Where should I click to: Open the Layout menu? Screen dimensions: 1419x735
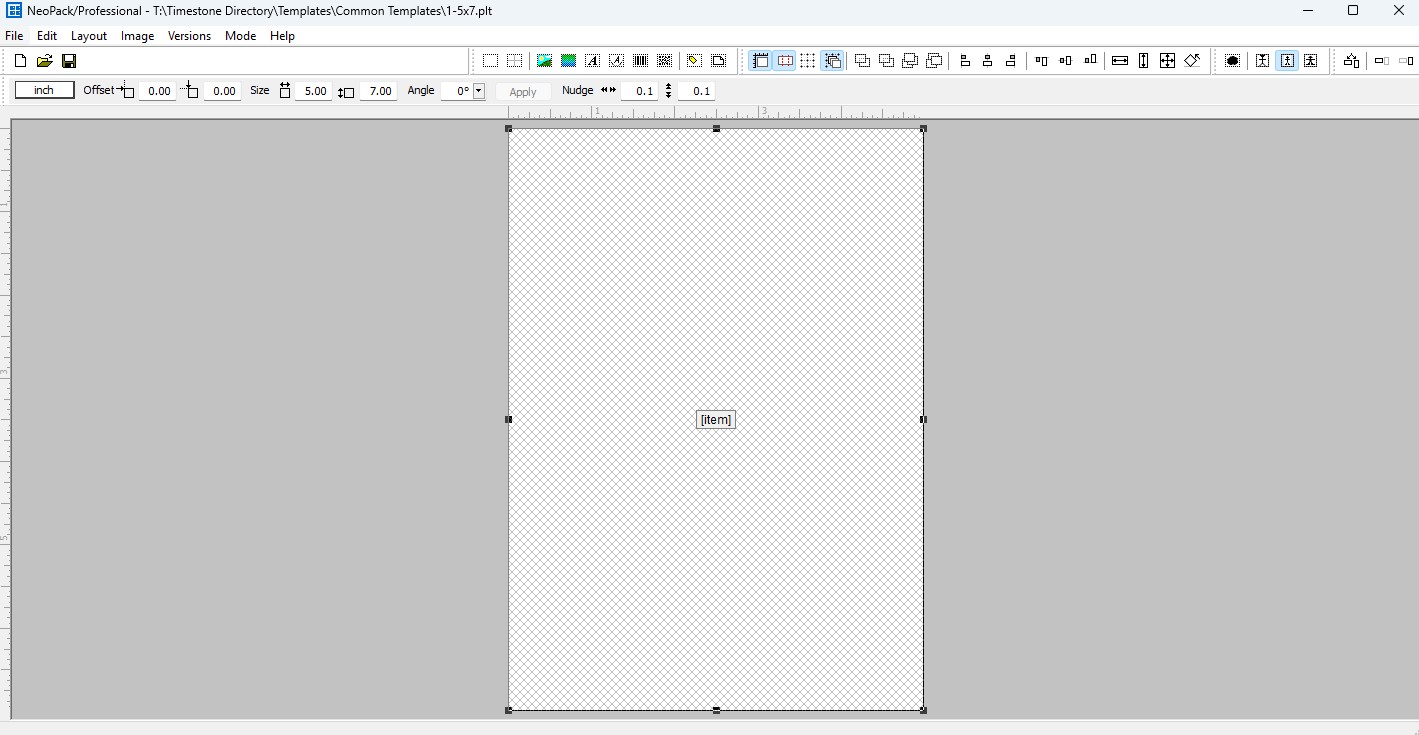pyautogui.click(x=89, y=35)
